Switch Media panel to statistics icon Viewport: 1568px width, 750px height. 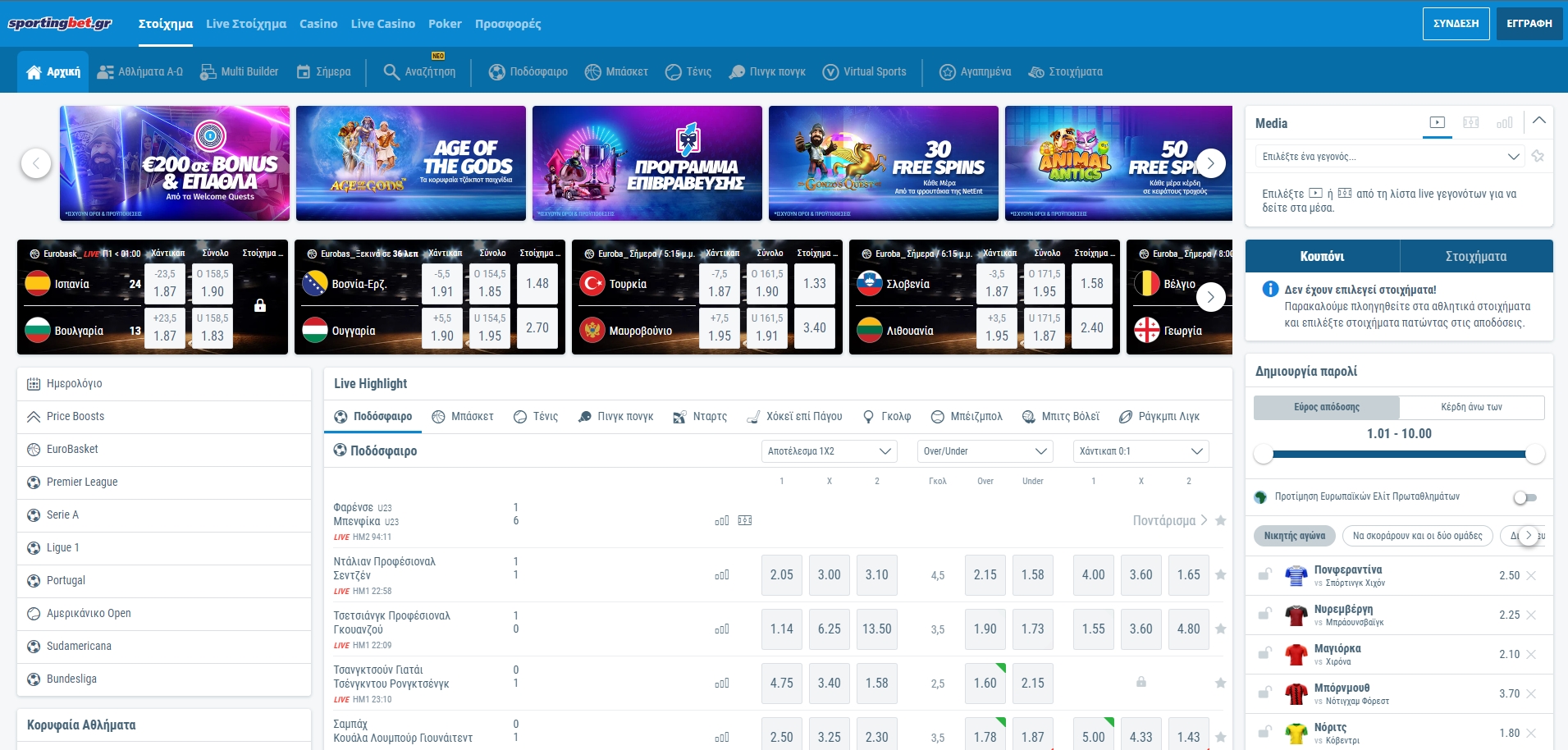click(1504, 122)
